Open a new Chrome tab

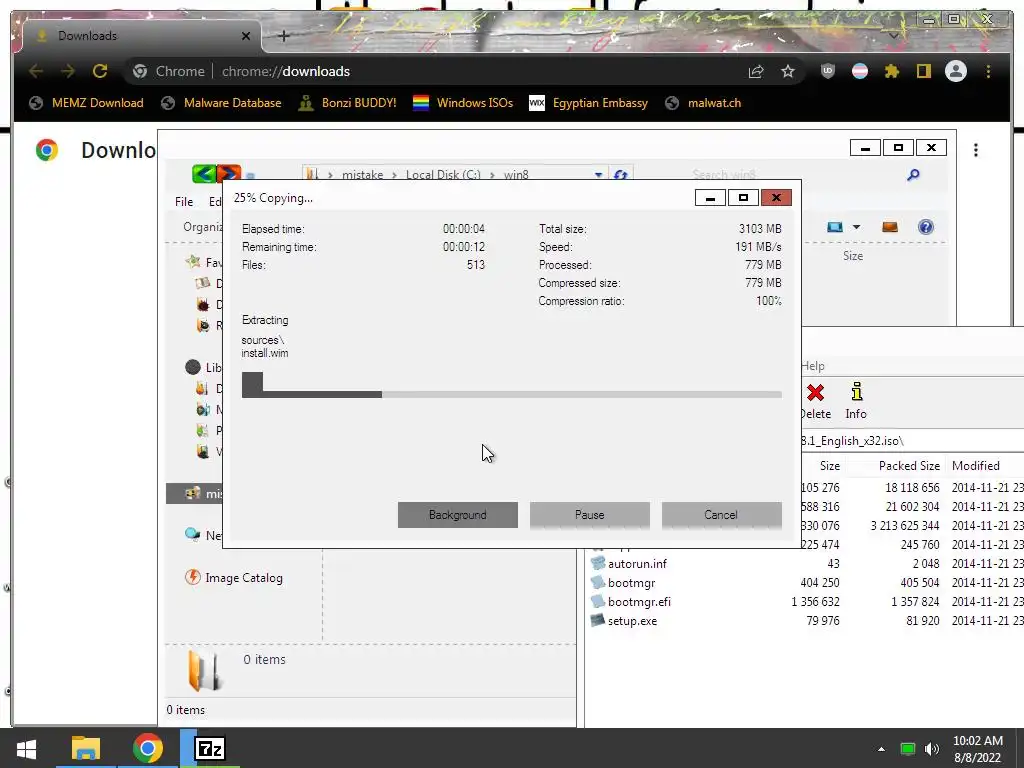click(x=283, y=36)
